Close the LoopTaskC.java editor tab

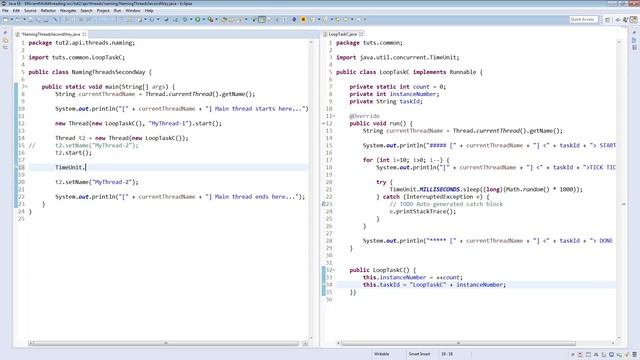[361, 34]
